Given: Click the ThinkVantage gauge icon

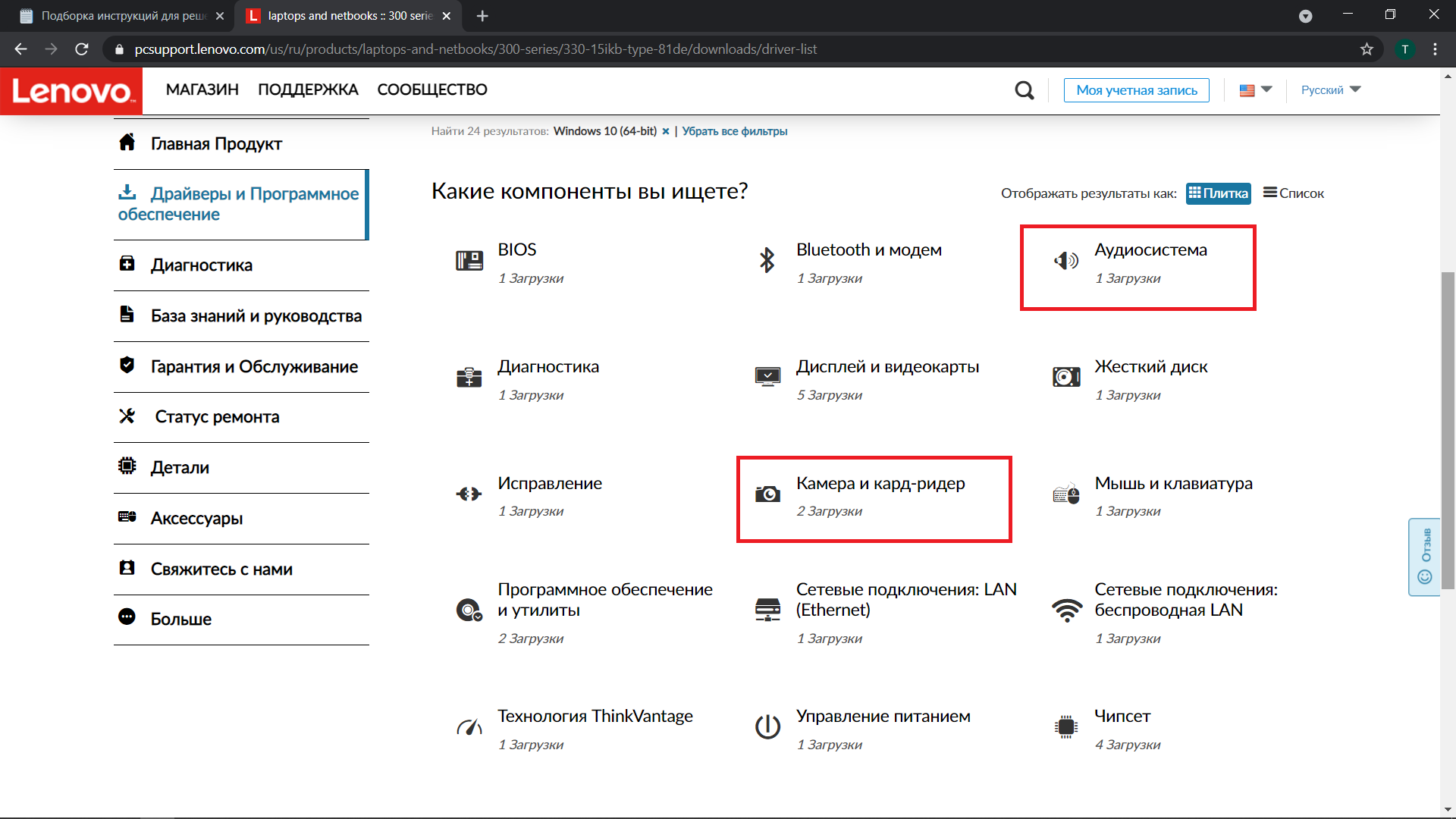Looking at the screenshot, I should coord(469,727).
